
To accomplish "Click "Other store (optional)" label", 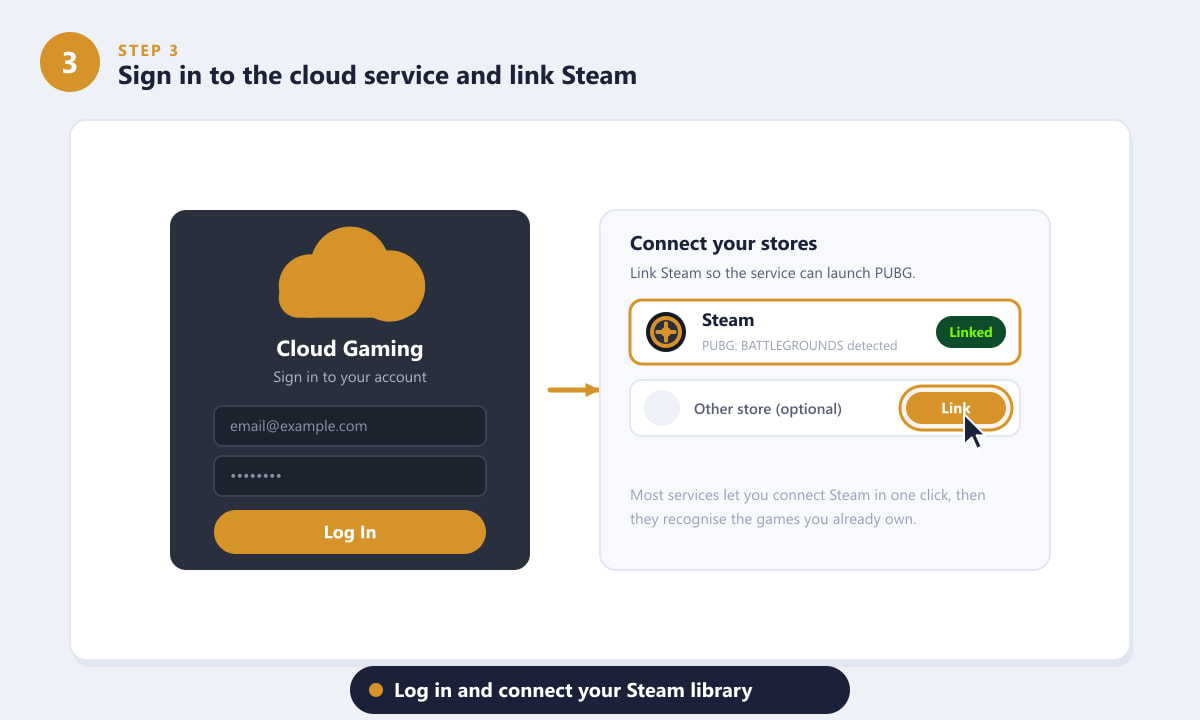I will point(768,408).
